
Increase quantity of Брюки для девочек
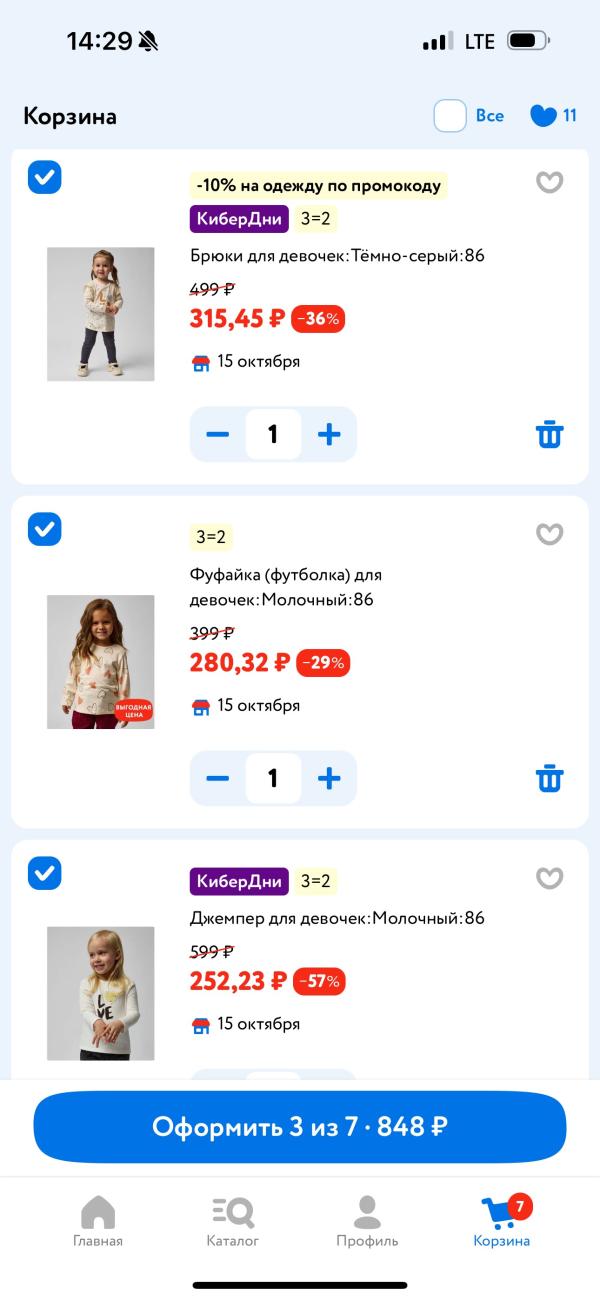click(329, 434)
